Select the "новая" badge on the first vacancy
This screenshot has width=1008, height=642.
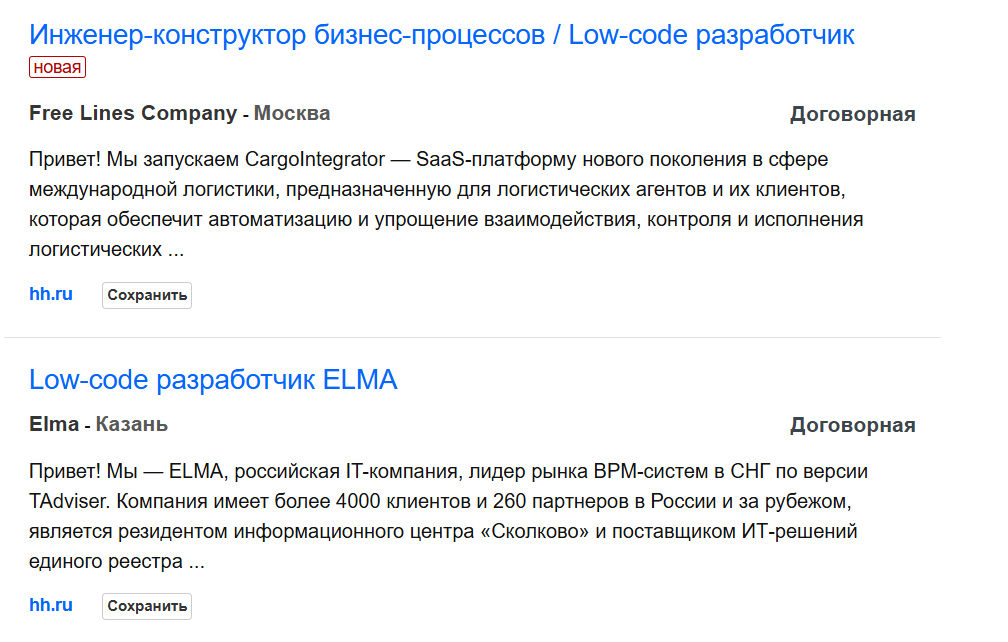pyautogui.click(x=57, y=66)
